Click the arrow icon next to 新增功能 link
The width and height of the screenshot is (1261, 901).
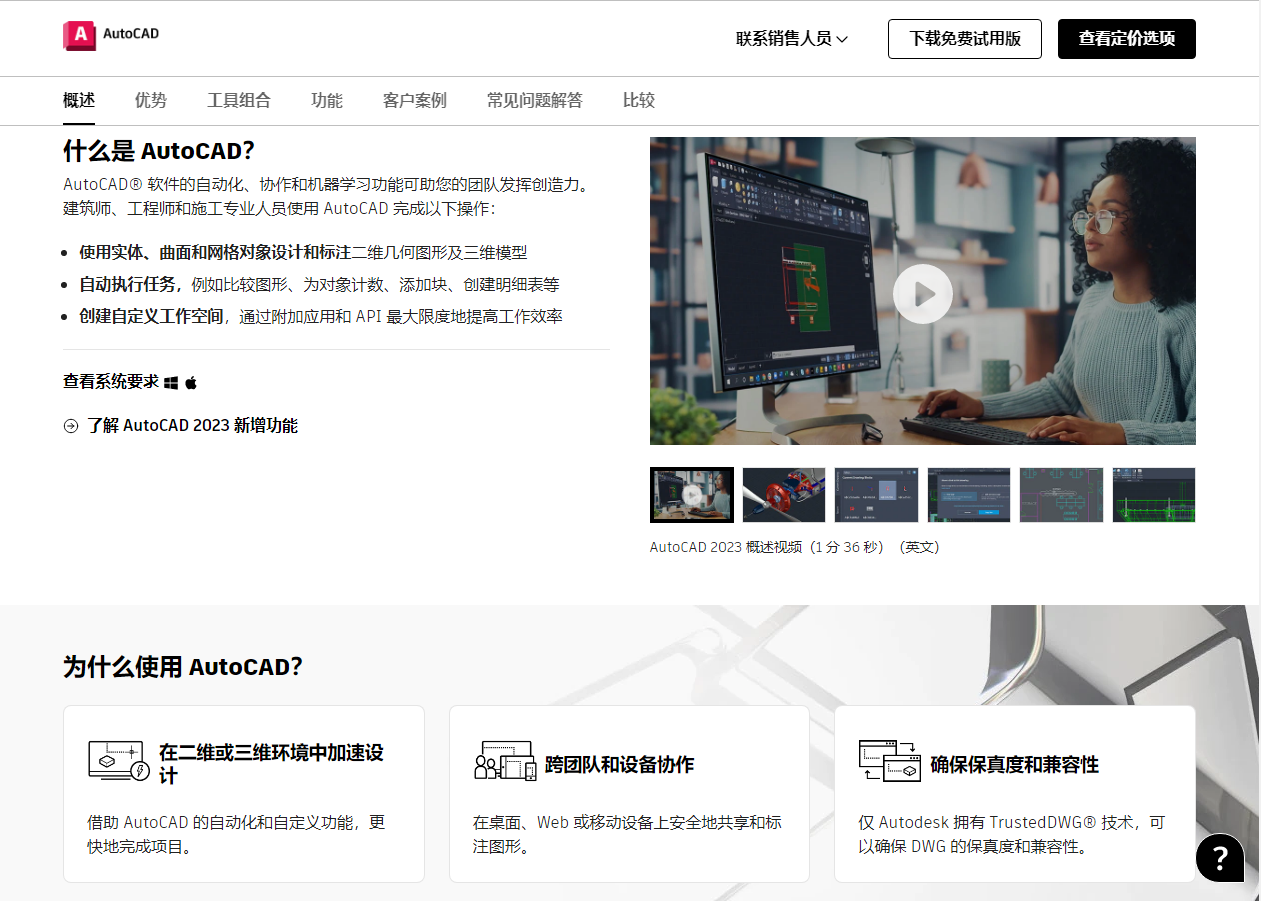coord(70,425)
